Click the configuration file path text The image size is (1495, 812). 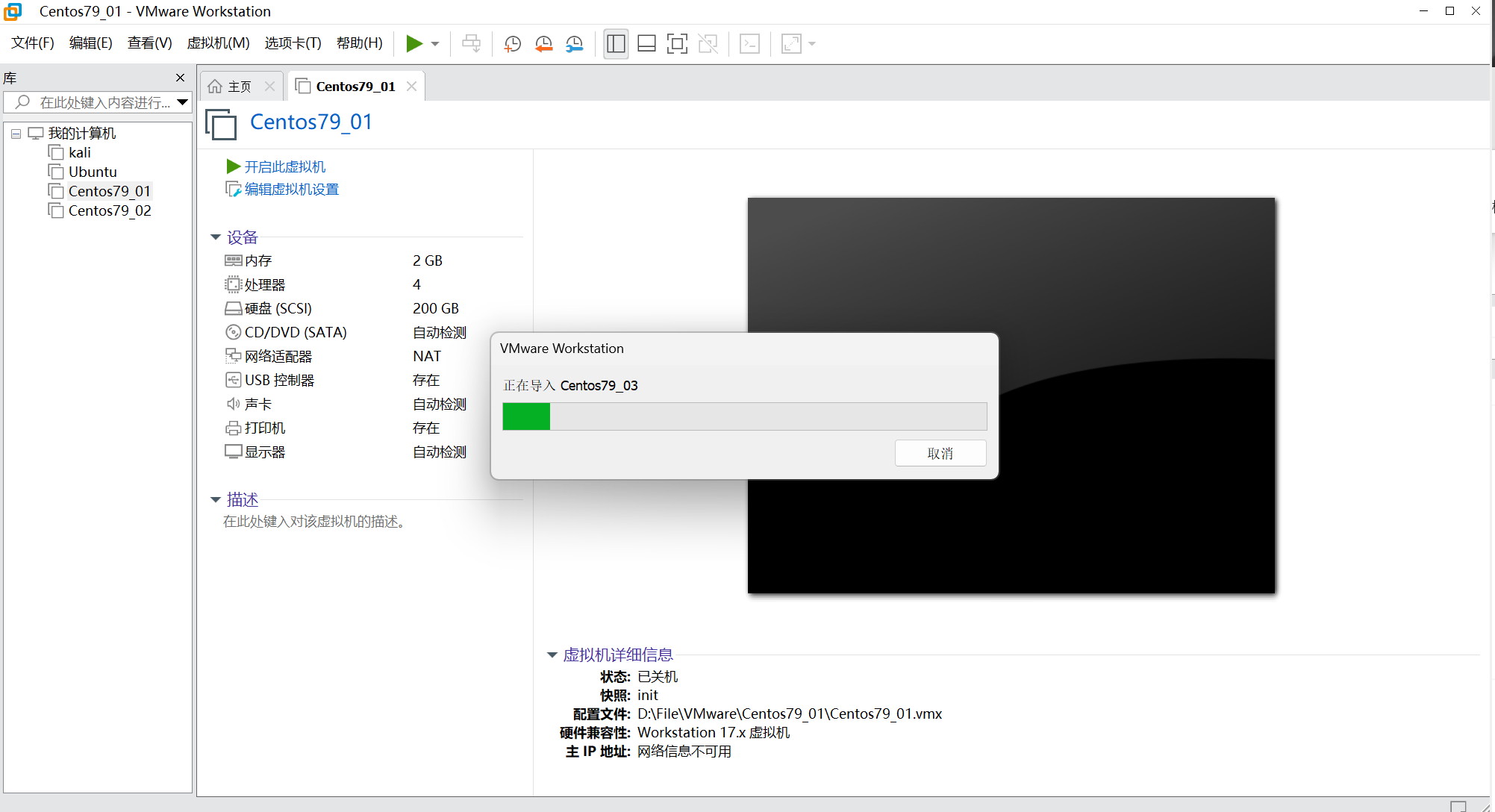790,713
